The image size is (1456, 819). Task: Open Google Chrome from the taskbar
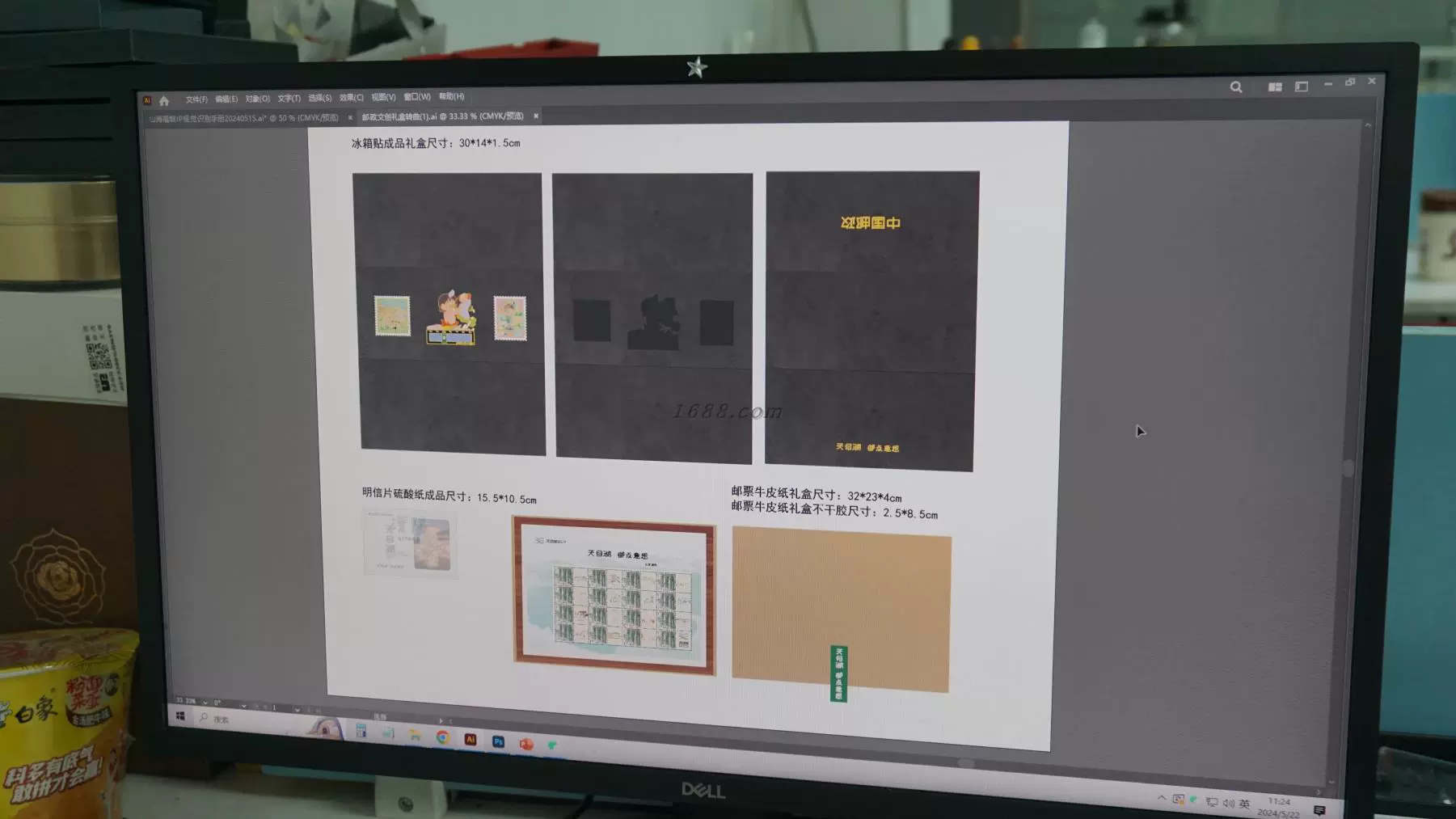coord(442,737)
